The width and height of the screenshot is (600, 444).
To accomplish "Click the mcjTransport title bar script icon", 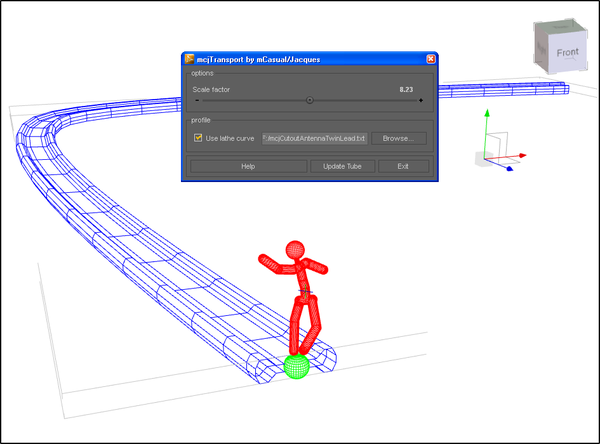I will point(189,59).
